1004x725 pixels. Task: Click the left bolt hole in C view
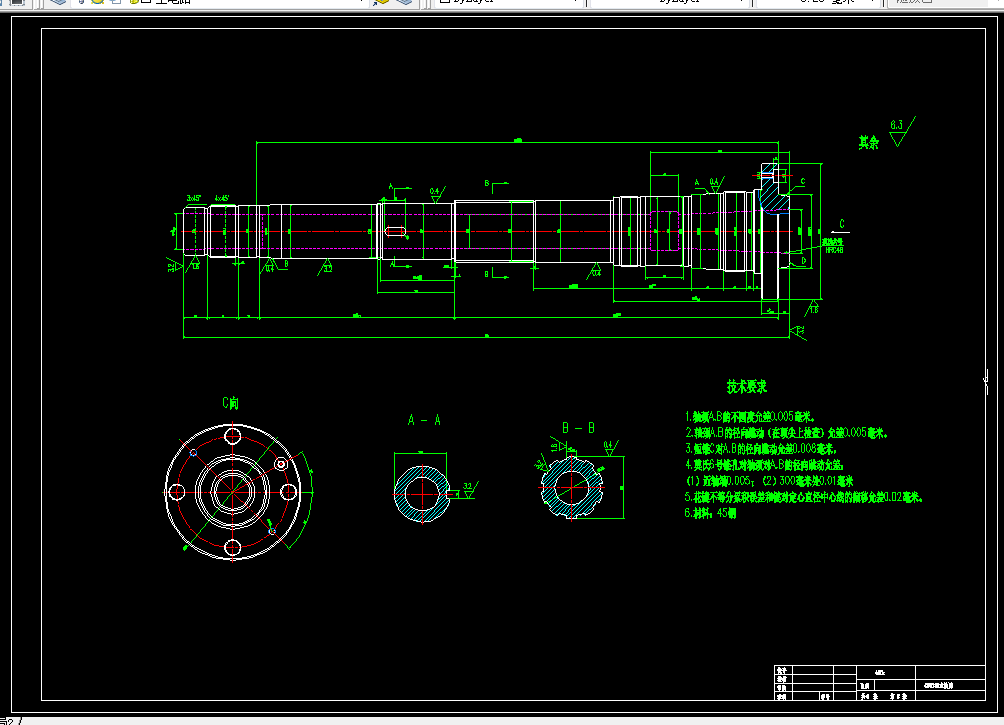177,492
